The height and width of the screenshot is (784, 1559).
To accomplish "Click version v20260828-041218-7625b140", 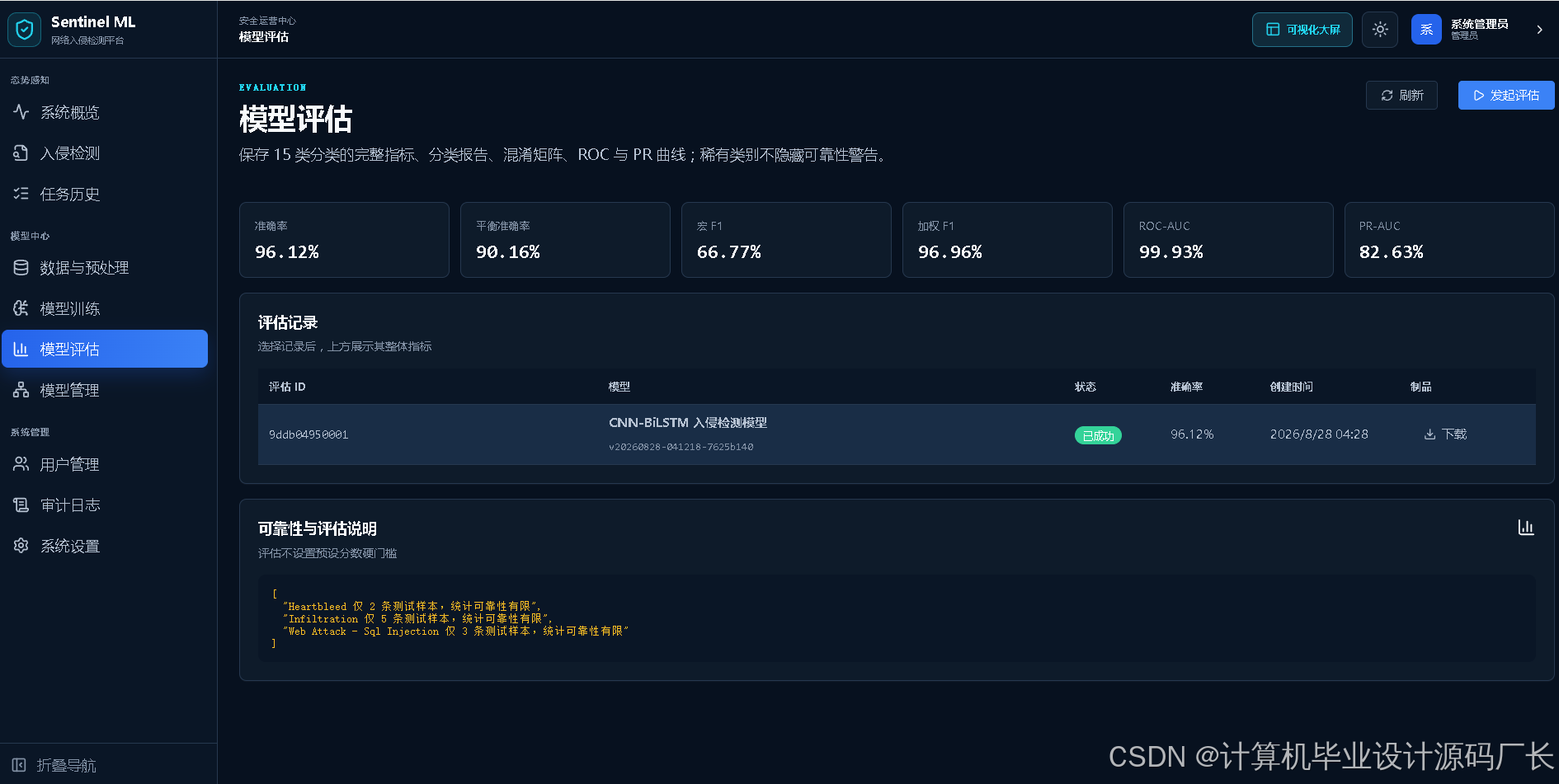I will point(681,447).
